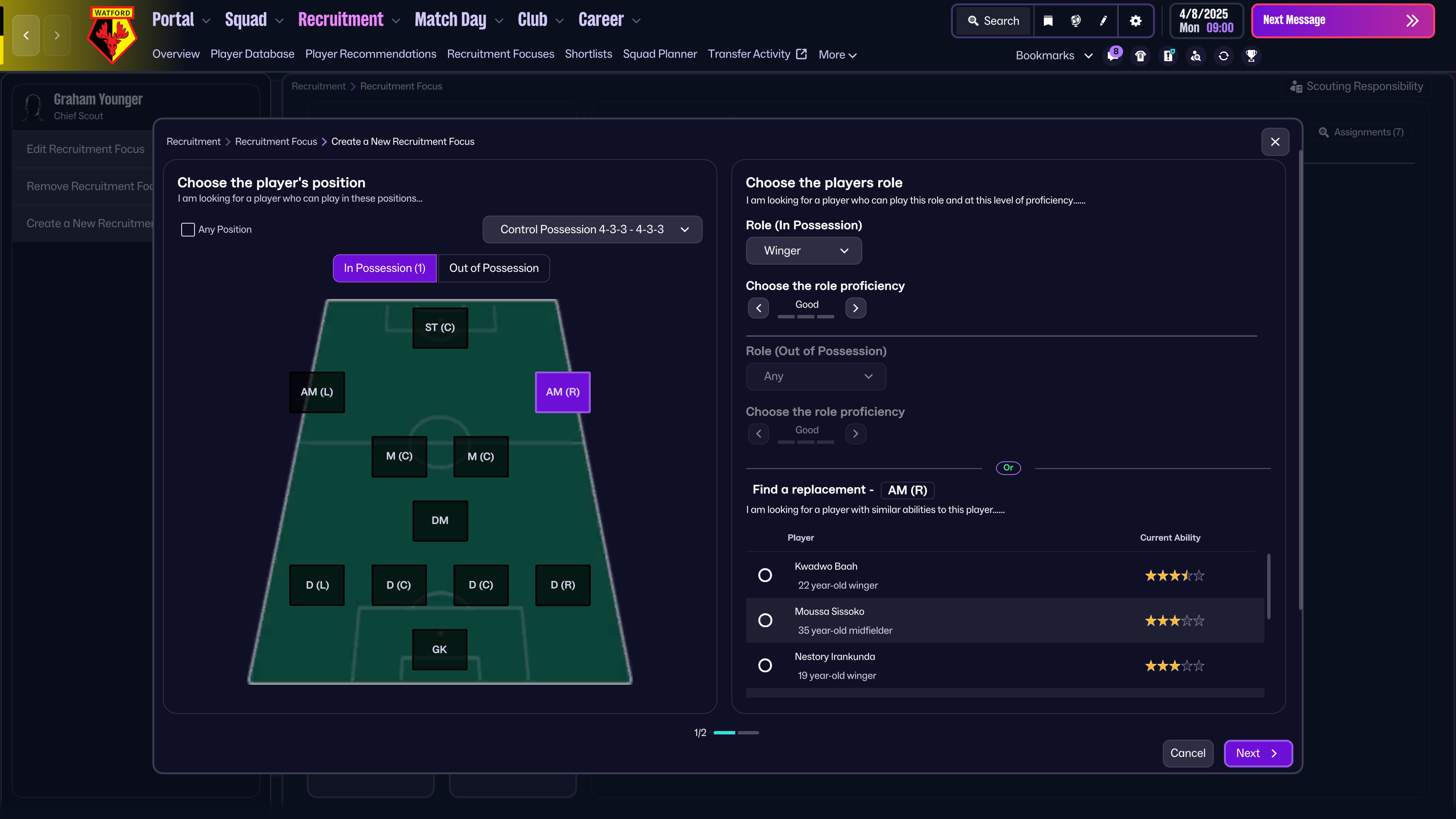Screen dimensions: 1456x819
Task: Expand the Control Possession 4-3-3 tactic dropdown
Action: pos(592,229)
